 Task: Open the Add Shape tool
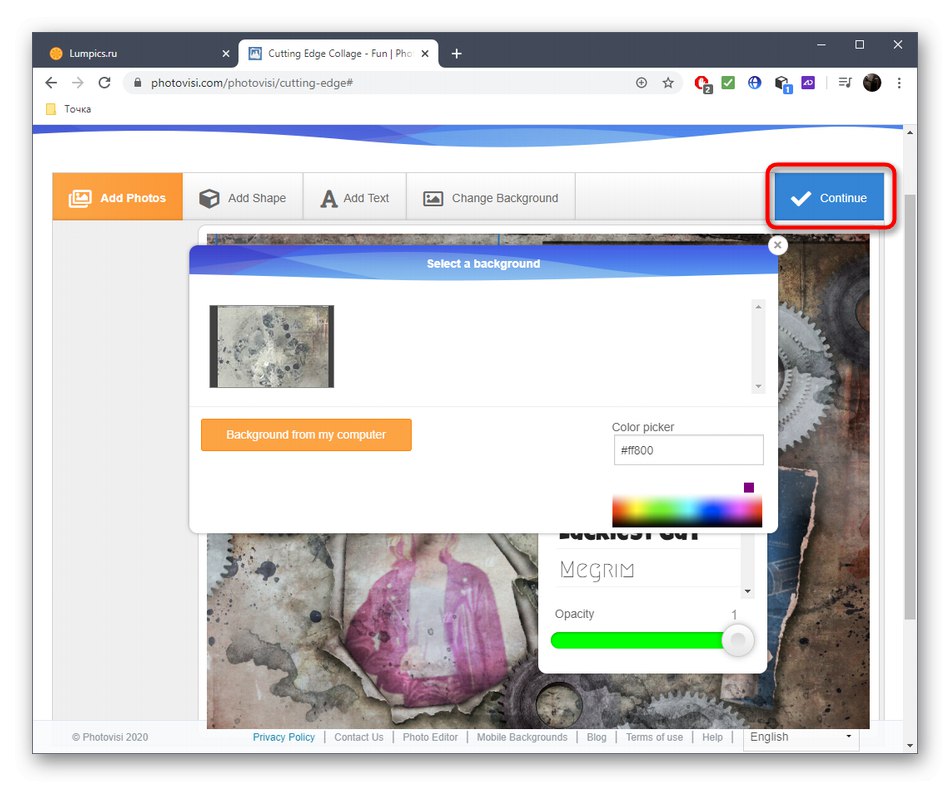[242, 198]
